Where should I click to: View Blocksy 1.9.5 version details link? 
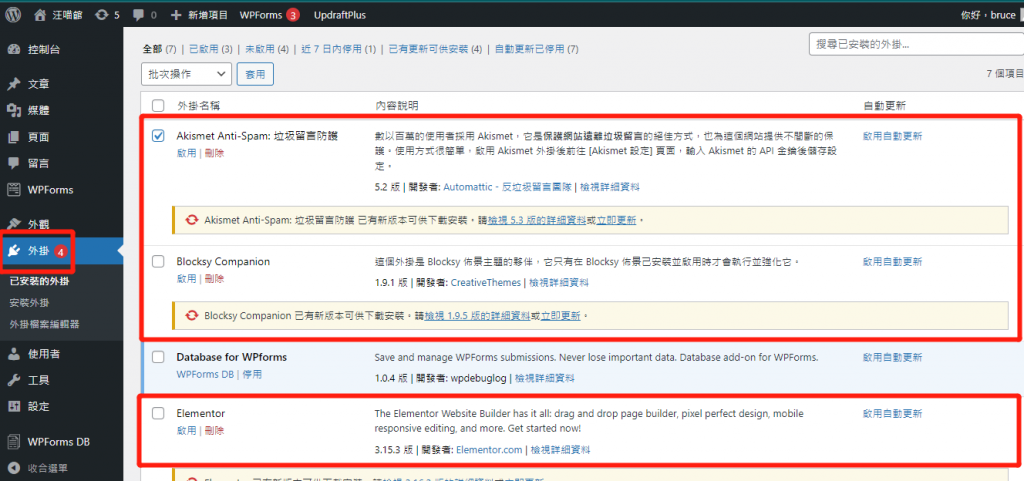coord(477,316)
